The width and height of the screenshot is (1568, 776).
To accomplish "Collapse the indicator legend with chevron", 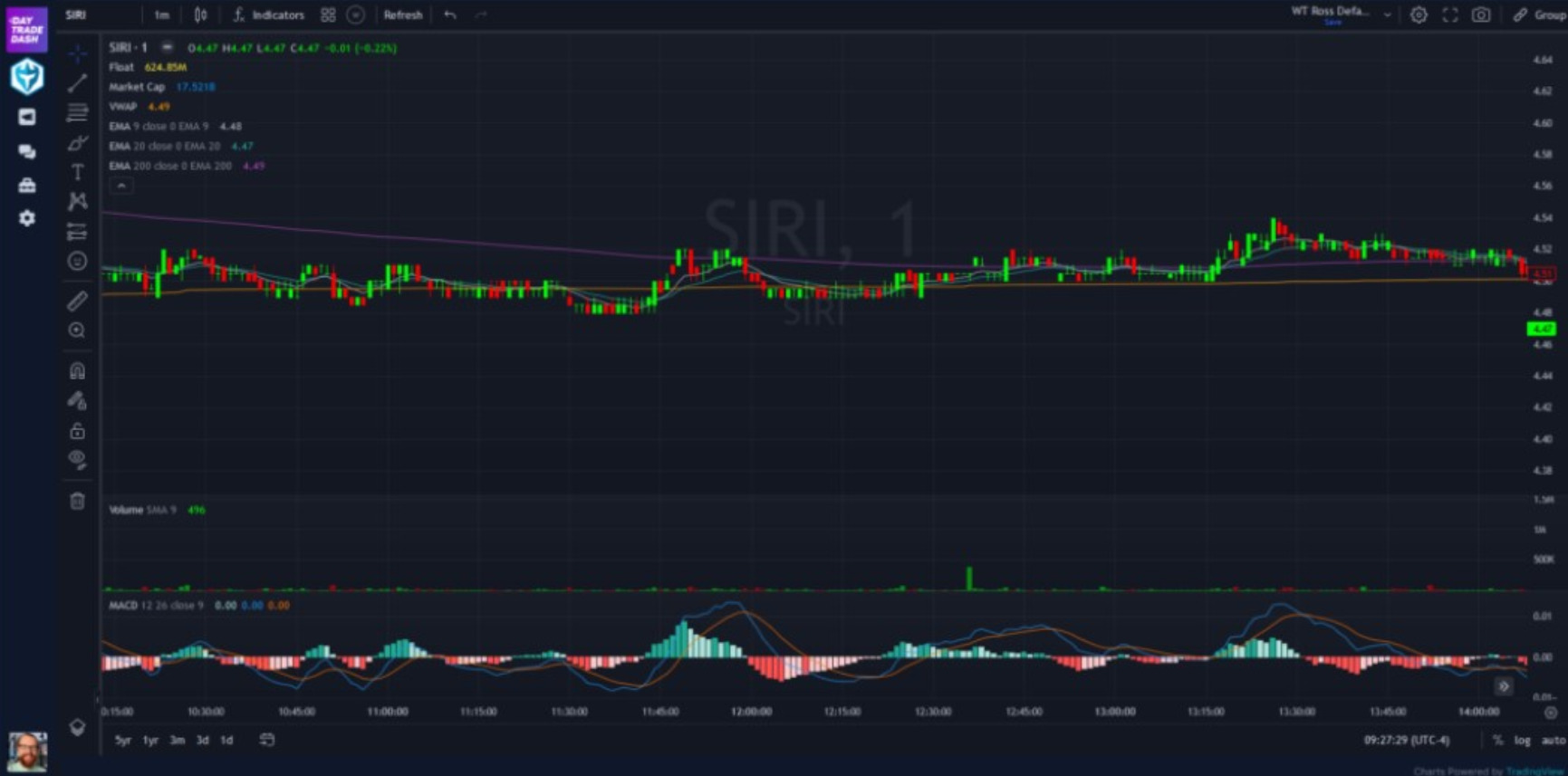I will [x=121, y=186].
